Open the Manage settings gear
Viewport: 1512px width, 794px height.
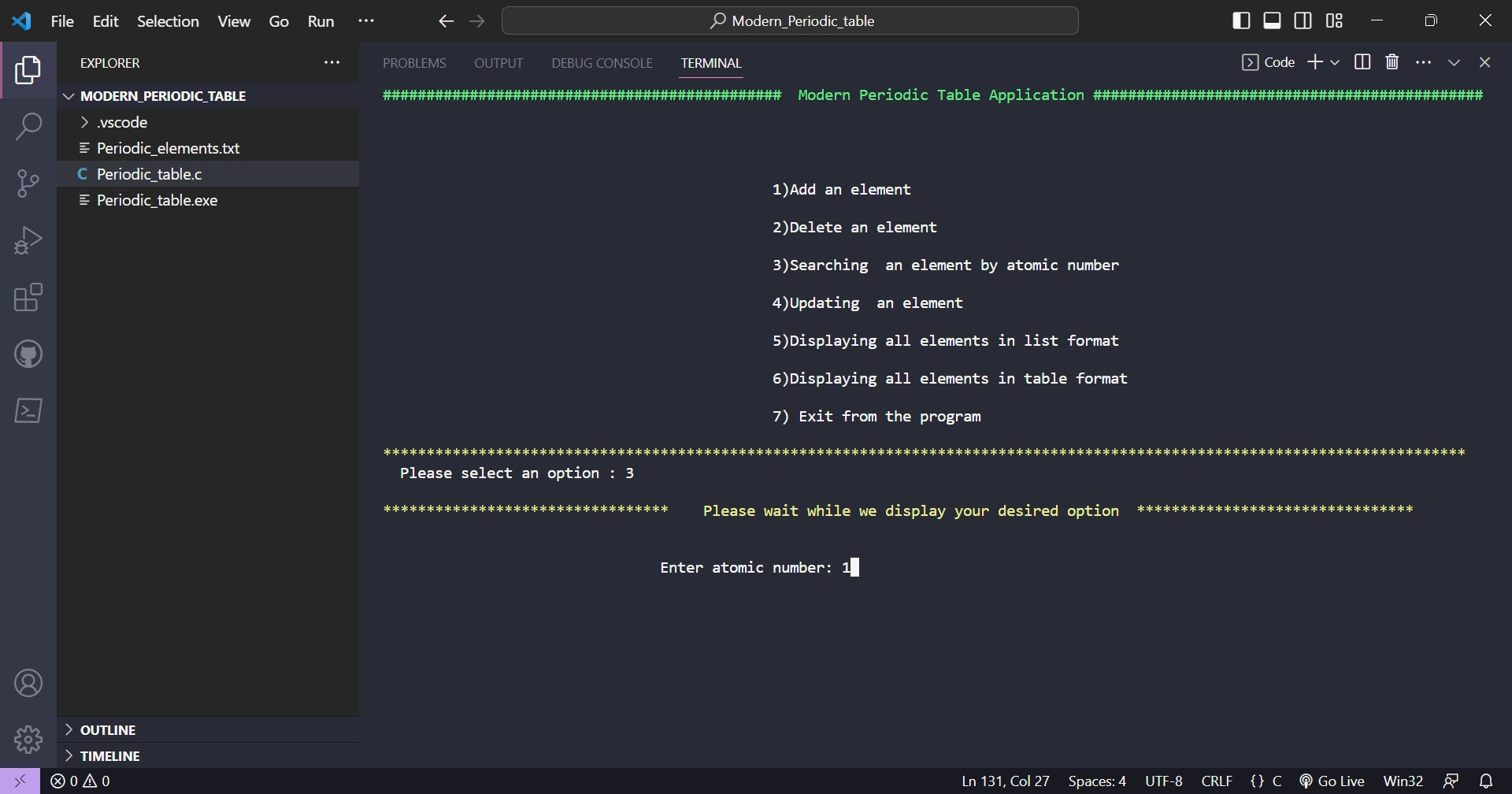pyautogui.click(x=28, y=739)
